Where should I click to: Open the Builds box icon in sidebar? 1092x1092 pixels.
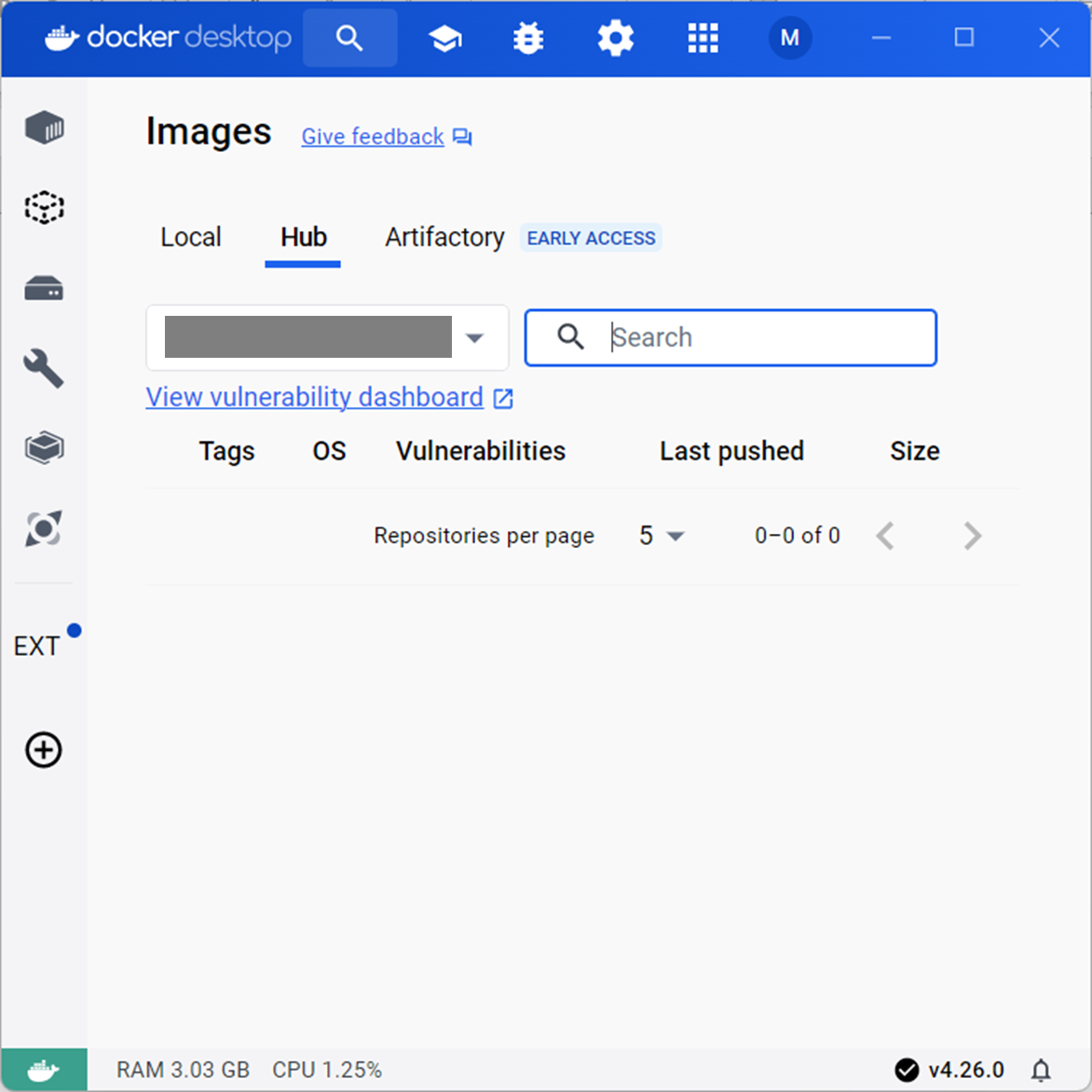44,448
